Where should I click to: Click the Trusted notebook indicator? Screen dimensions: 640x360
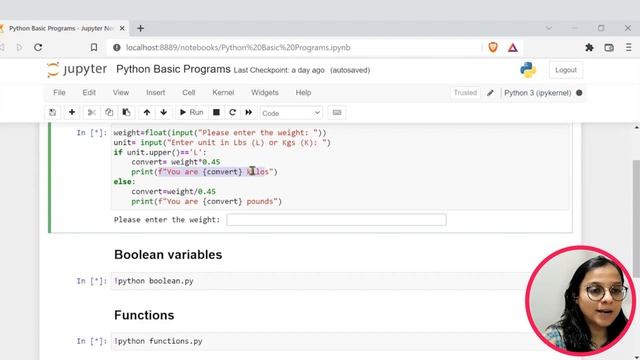point(465,93)
